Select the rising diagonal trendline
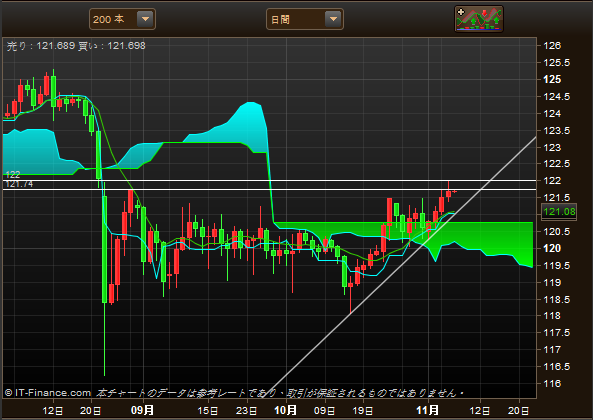The image size is (593, 420). pos(403,265)
